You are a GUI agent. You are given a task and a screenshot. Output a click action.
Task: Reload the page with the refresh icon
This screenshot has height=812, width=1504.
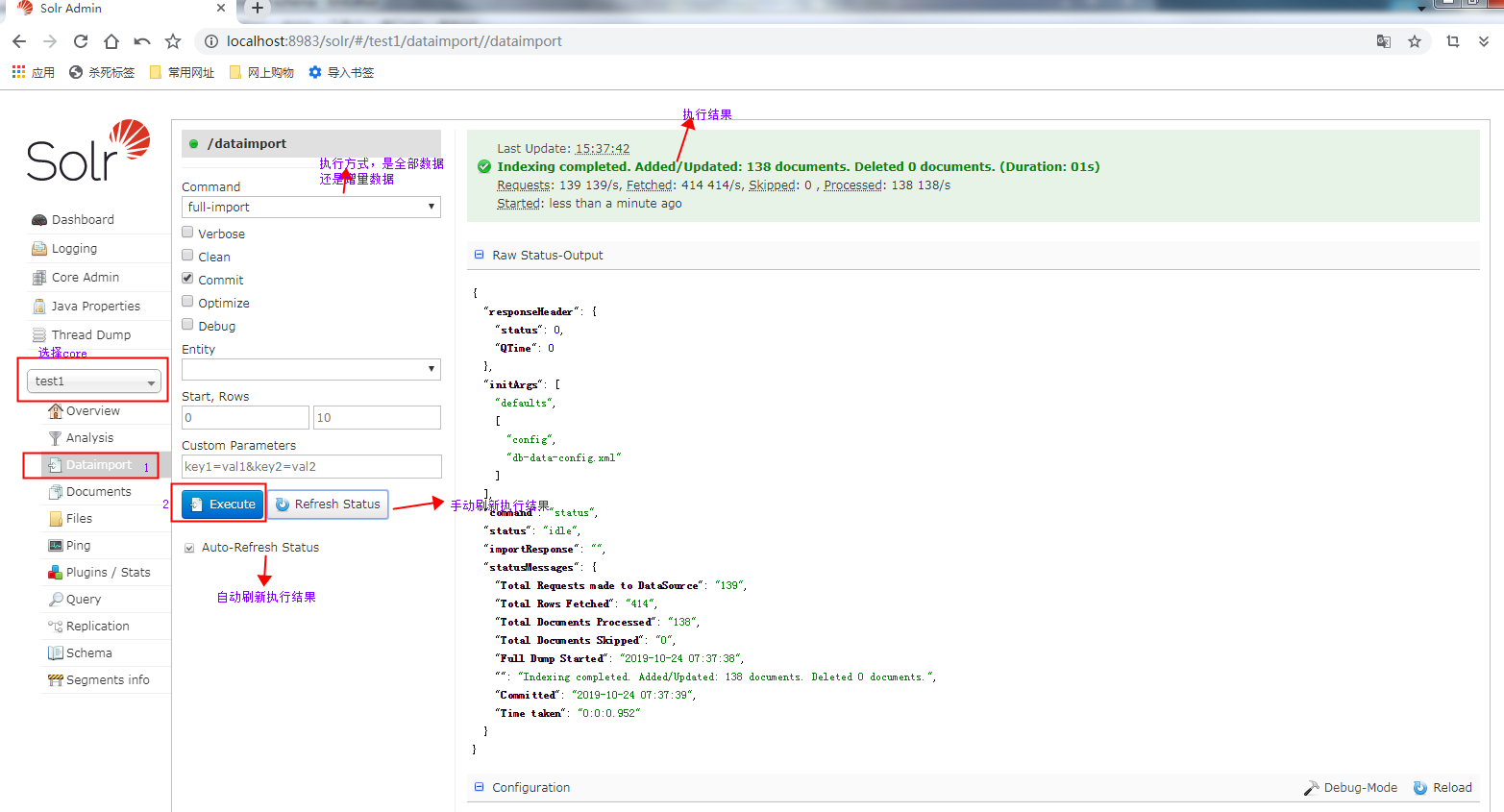[x=81, y=41]
